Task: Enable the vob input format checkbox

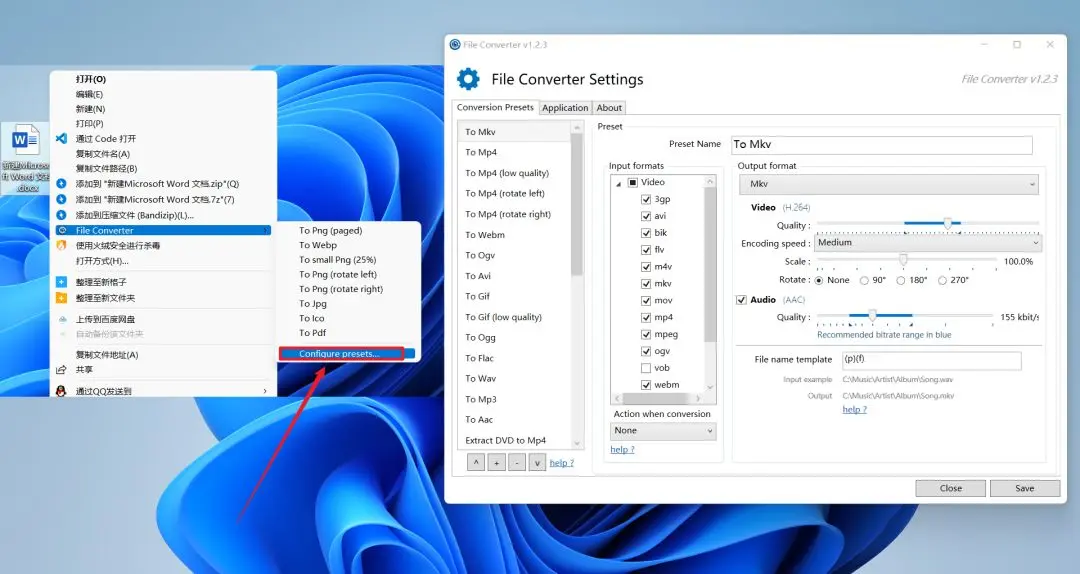Action: pyautogui.click(x=646, y=368)
